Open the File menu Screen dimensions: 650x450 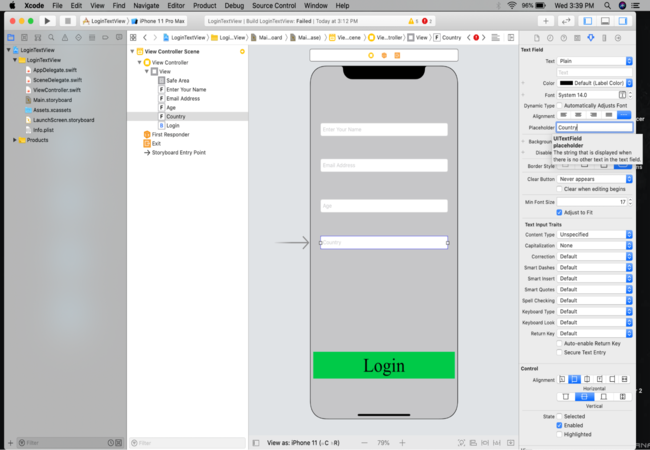coord(57,5)
